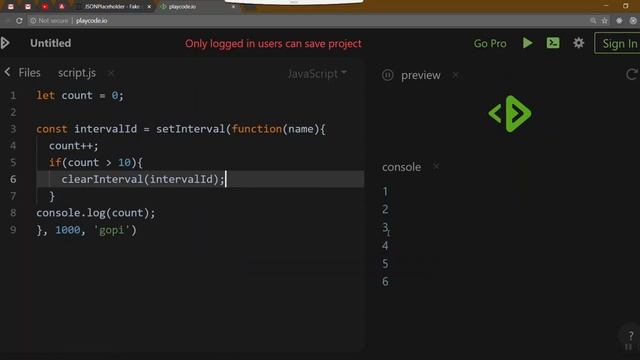640x360 pixels.
Task: Click the zoom magnifier icon in the address bar
Action: coord(593,20)
